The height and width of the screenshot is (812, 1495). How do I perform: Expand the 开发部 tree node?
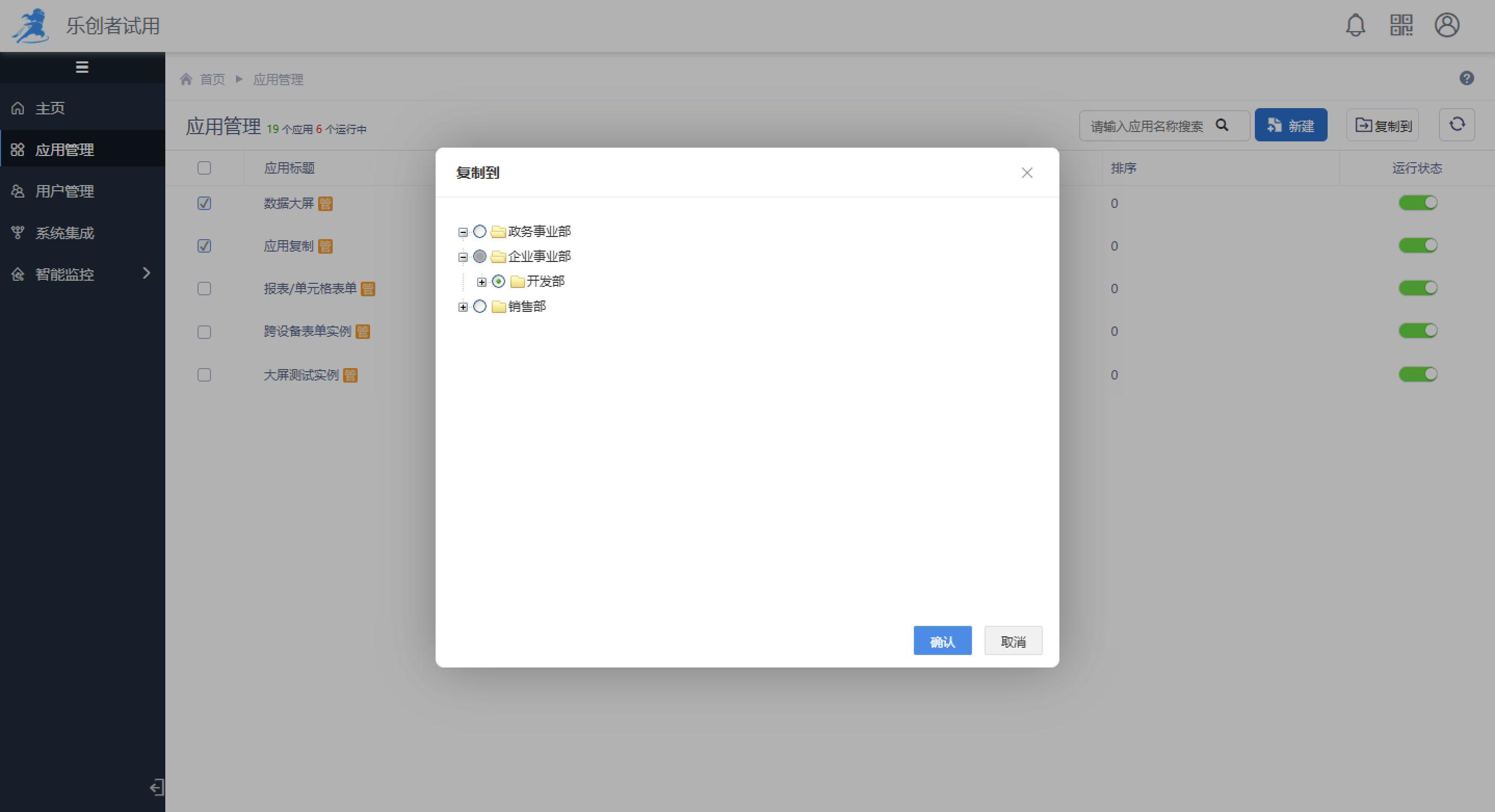pyautogui.click(x=482, y=282)
